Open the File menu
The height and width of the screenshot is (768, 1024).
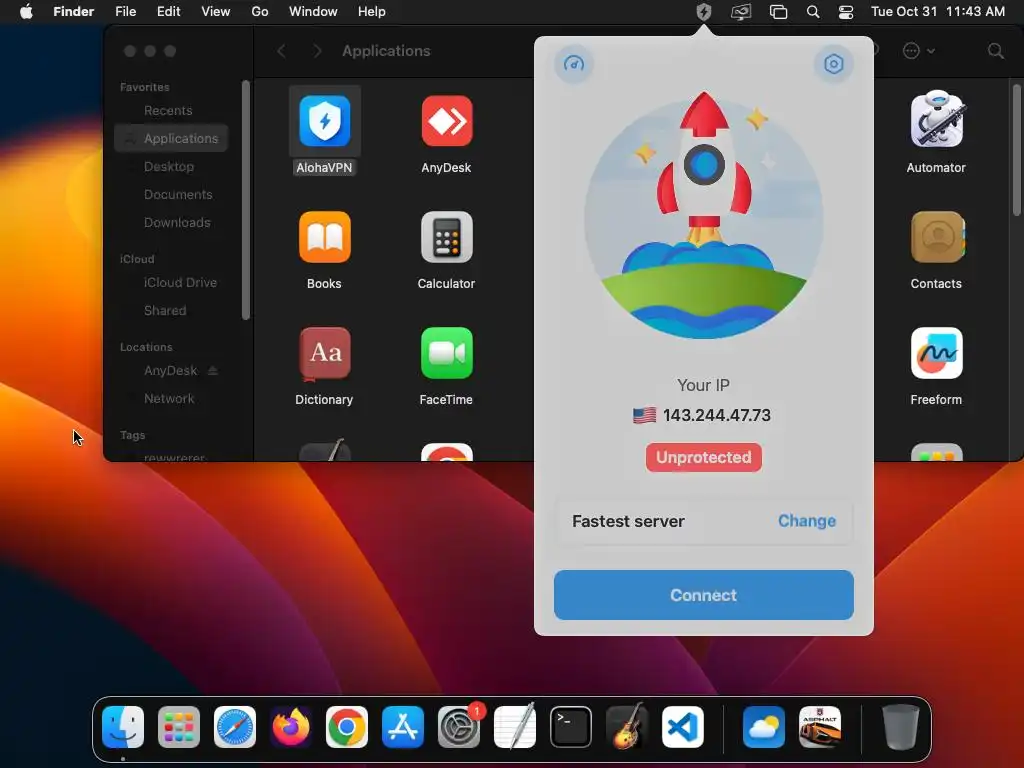(125, 12)
